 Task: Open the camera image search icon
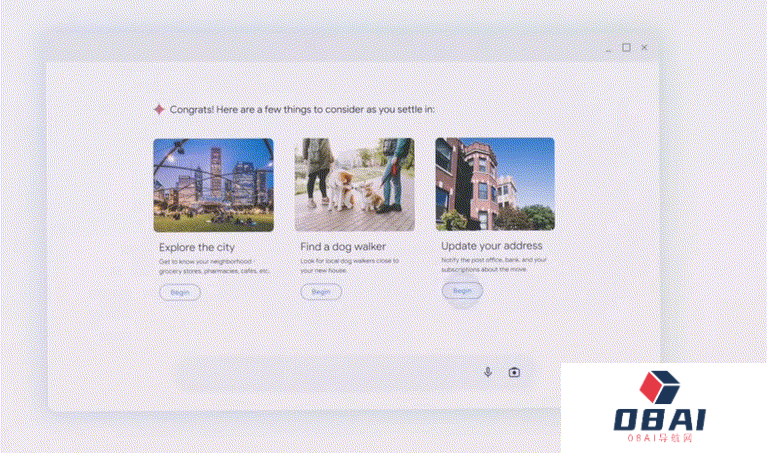514,372
